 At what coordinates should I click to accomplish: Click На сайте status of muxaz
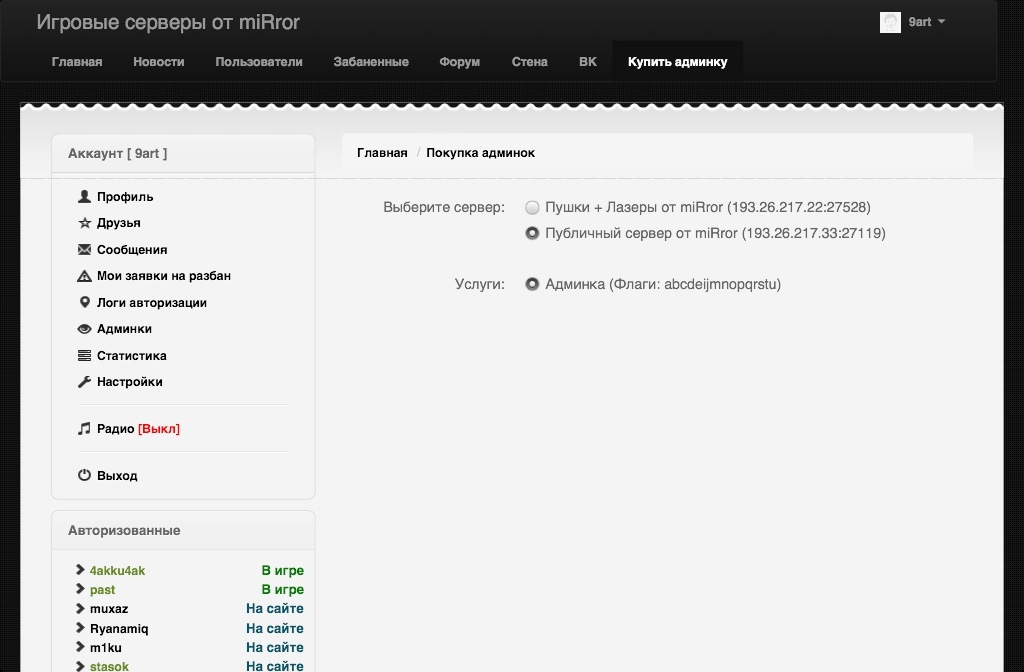[275, 609]
